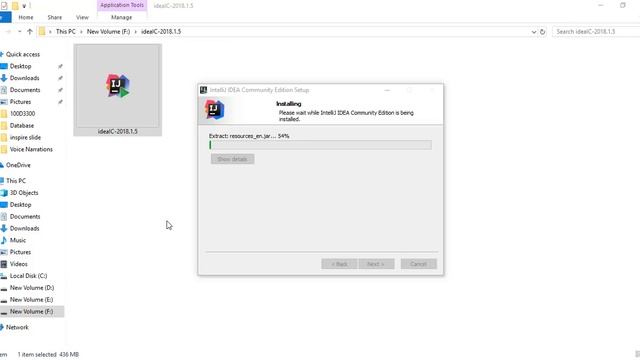Open Documents under This PC
640x360 pixels.
(x=25, y=216)
